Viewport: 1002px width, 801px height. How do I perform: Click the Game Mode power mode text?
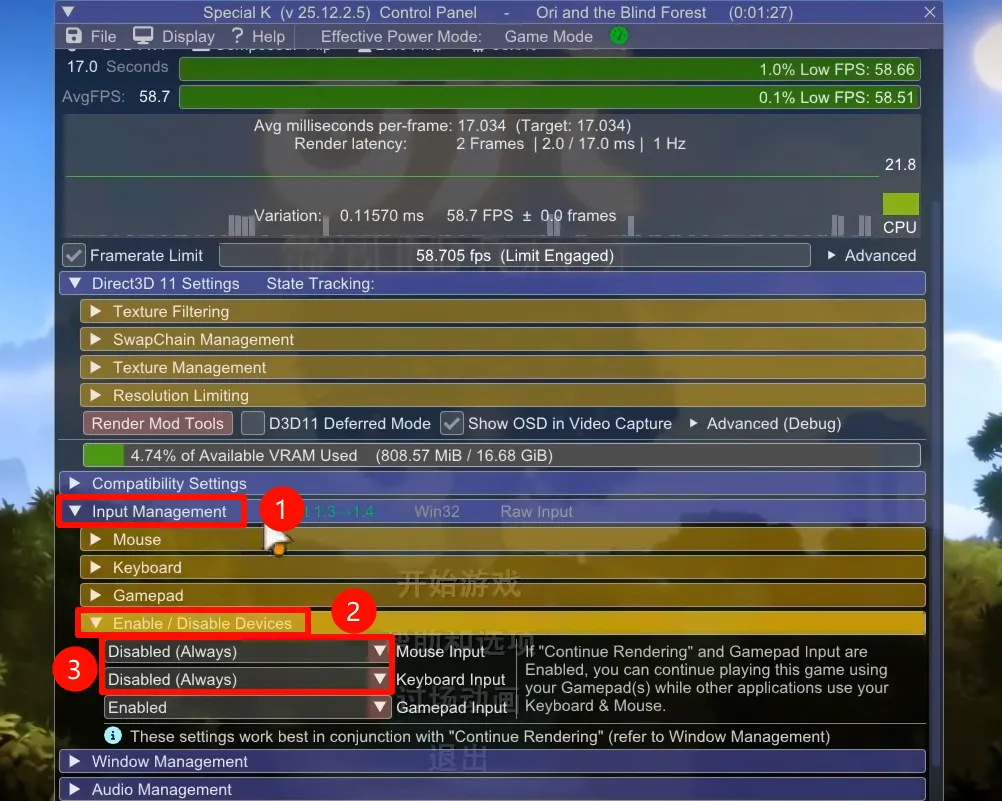click(x=548, y=36)
